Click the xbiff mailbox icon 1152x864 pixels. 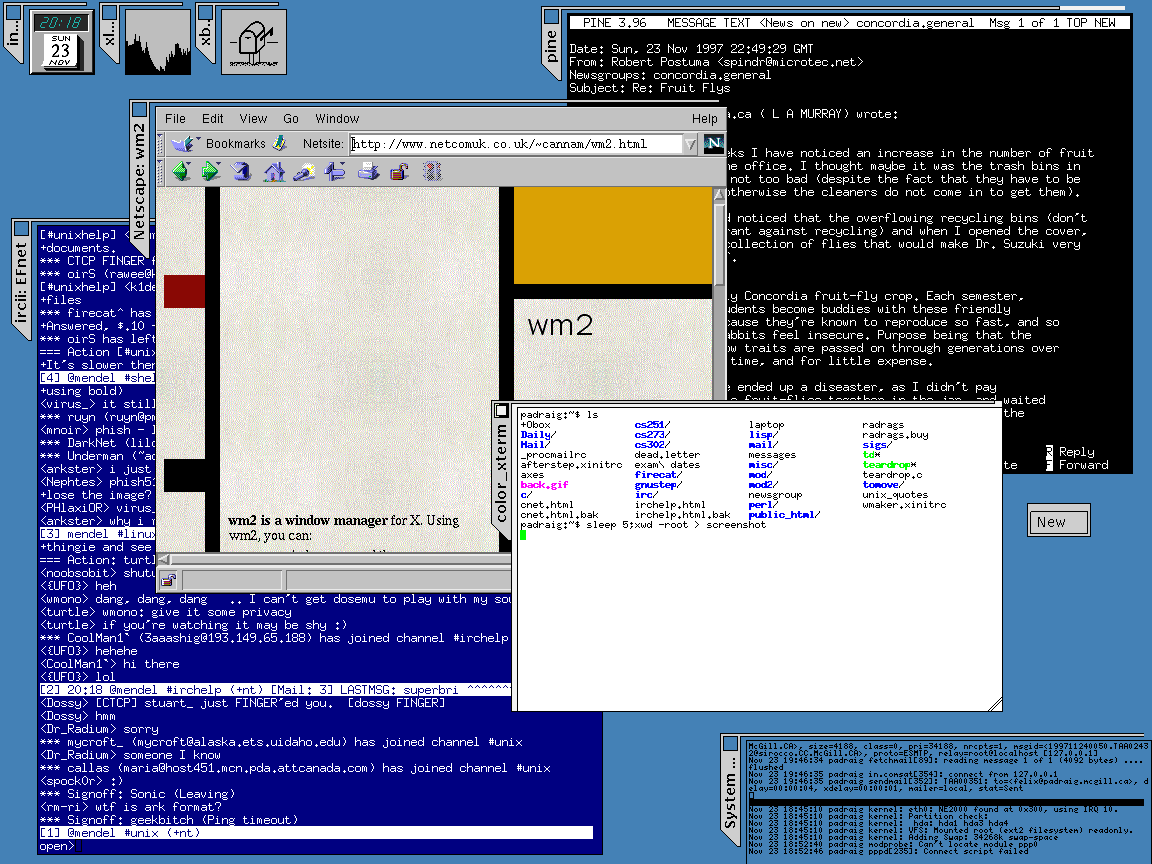[253, 42]
